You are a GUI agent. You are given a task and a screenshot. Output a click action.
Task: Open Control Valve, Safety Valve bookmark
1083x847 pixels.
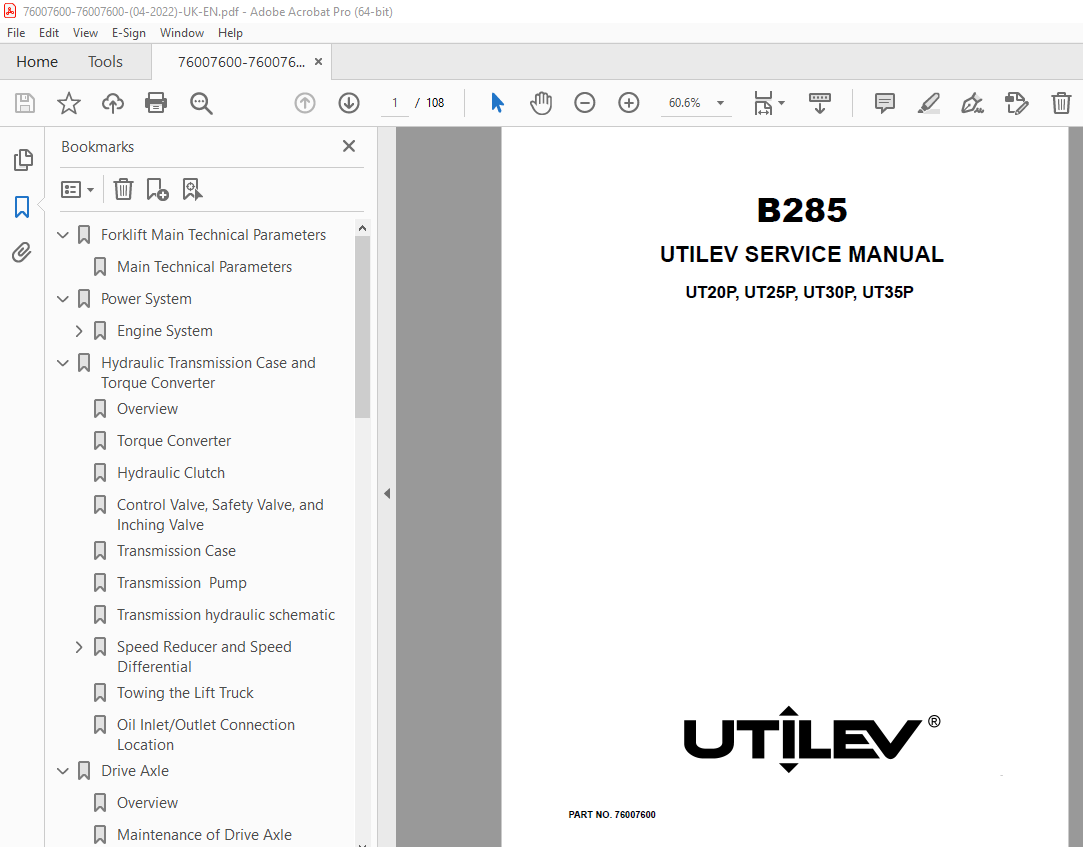(x=220, y=515)
